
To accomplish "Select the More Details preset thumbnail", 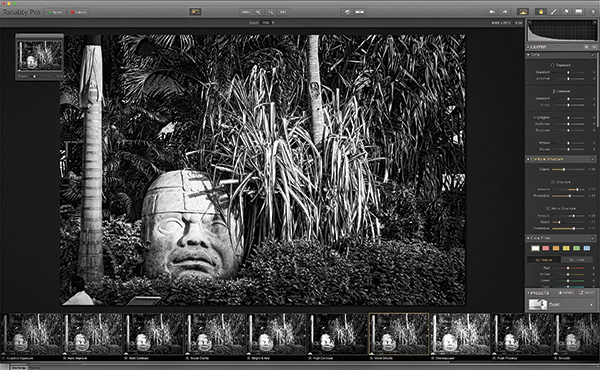I will [399, 334].
